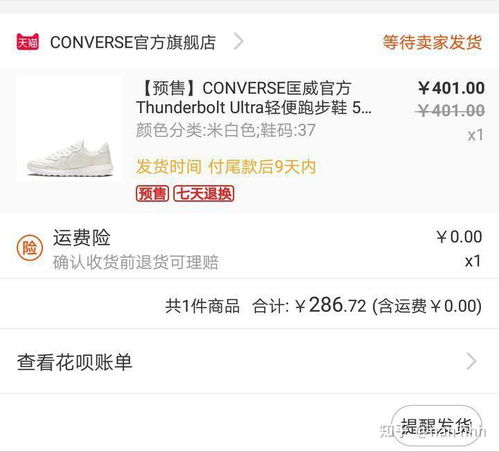Click the ￥401.00 product price
Screen dimensions: 499x452
pyautogui.click(x=451, y=88)
